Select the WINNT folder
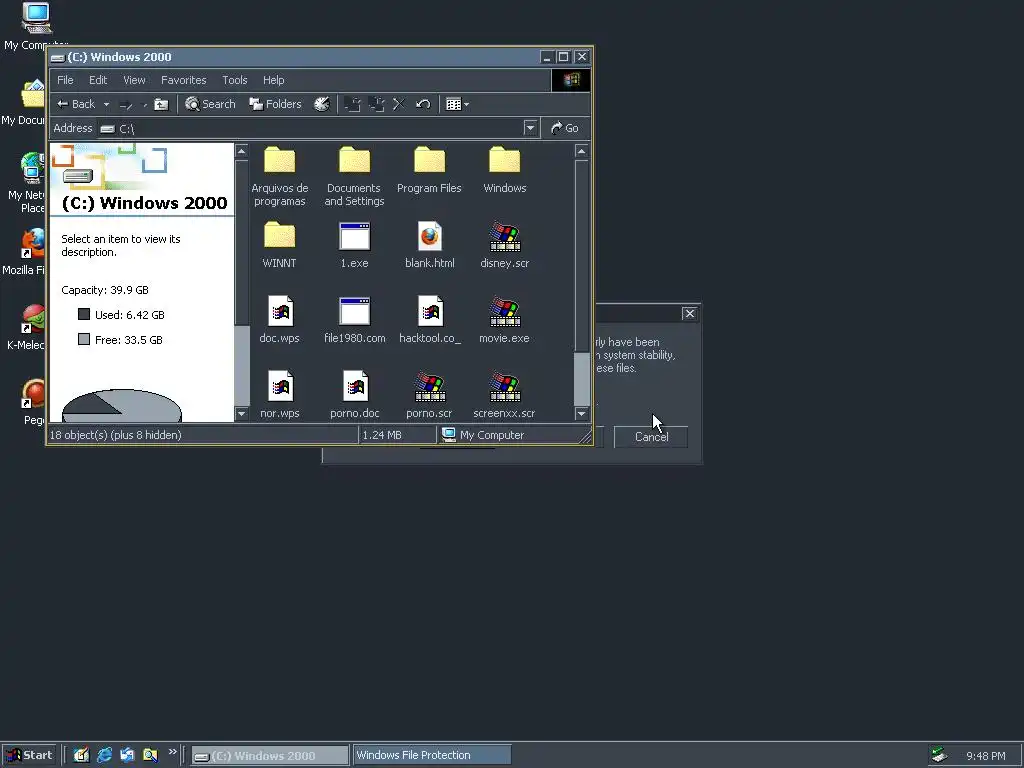This screenshot has width=1024, height=768. pyautogui.click(x=280, y=245)
